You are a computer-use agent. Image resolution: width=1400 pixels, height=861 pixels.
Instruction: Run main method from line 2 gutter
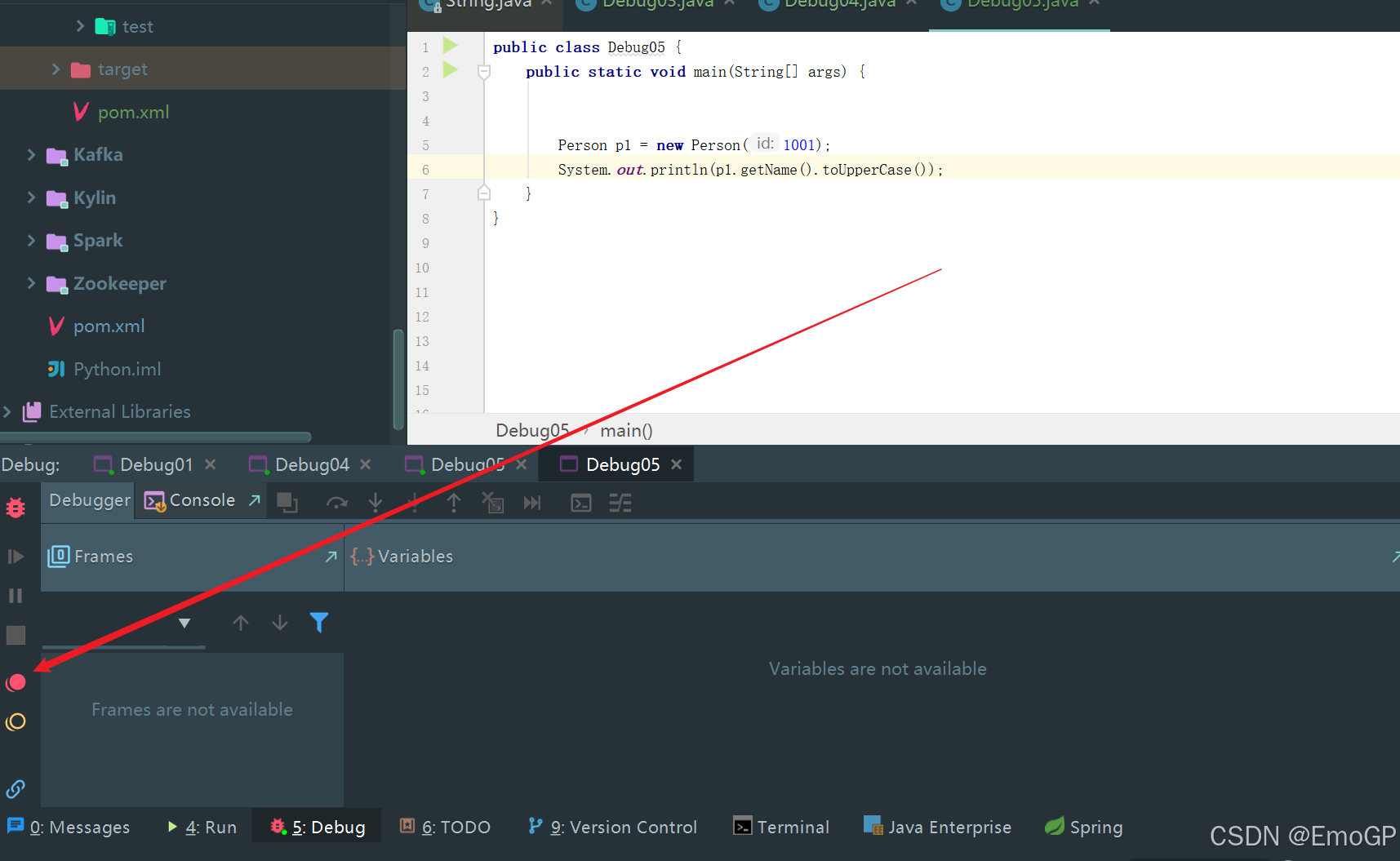tap(451, 70)
